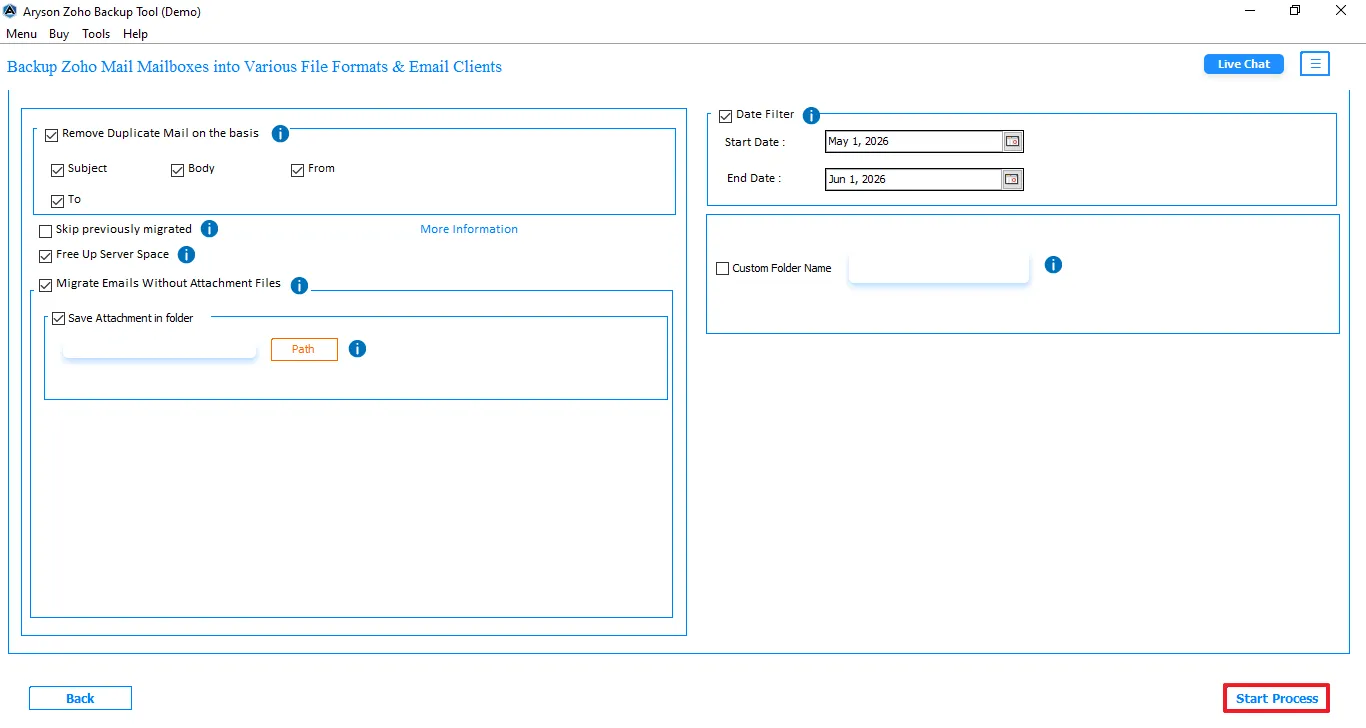Minimize the Aryson Zoho Backup Tool window
Screen dimensions: 1366x728
[x=1250, y=11]
